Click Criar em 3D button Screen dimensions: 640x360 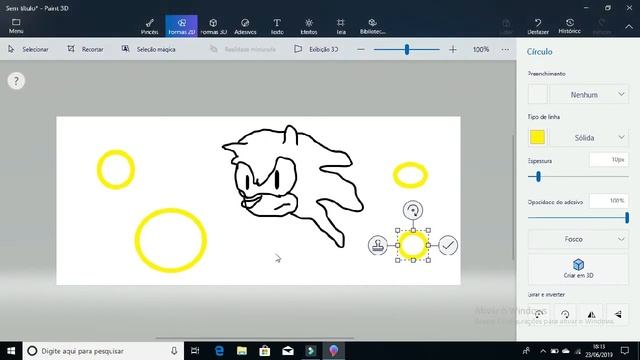point(578,269)
